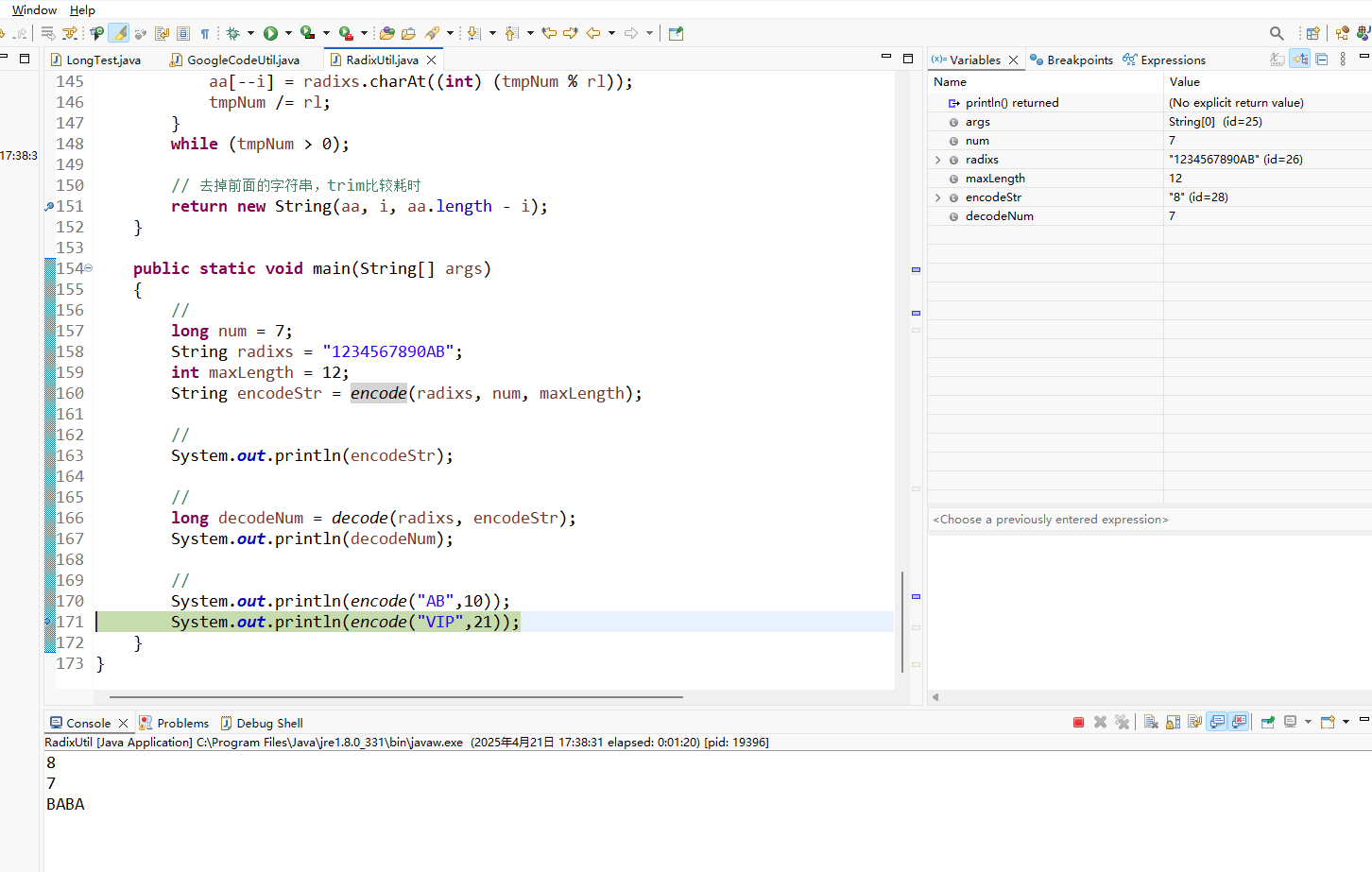Start a new Debug session
The width and height of the screenshot is (1372, 872).
pyautogui.click(x=232, y=32)
